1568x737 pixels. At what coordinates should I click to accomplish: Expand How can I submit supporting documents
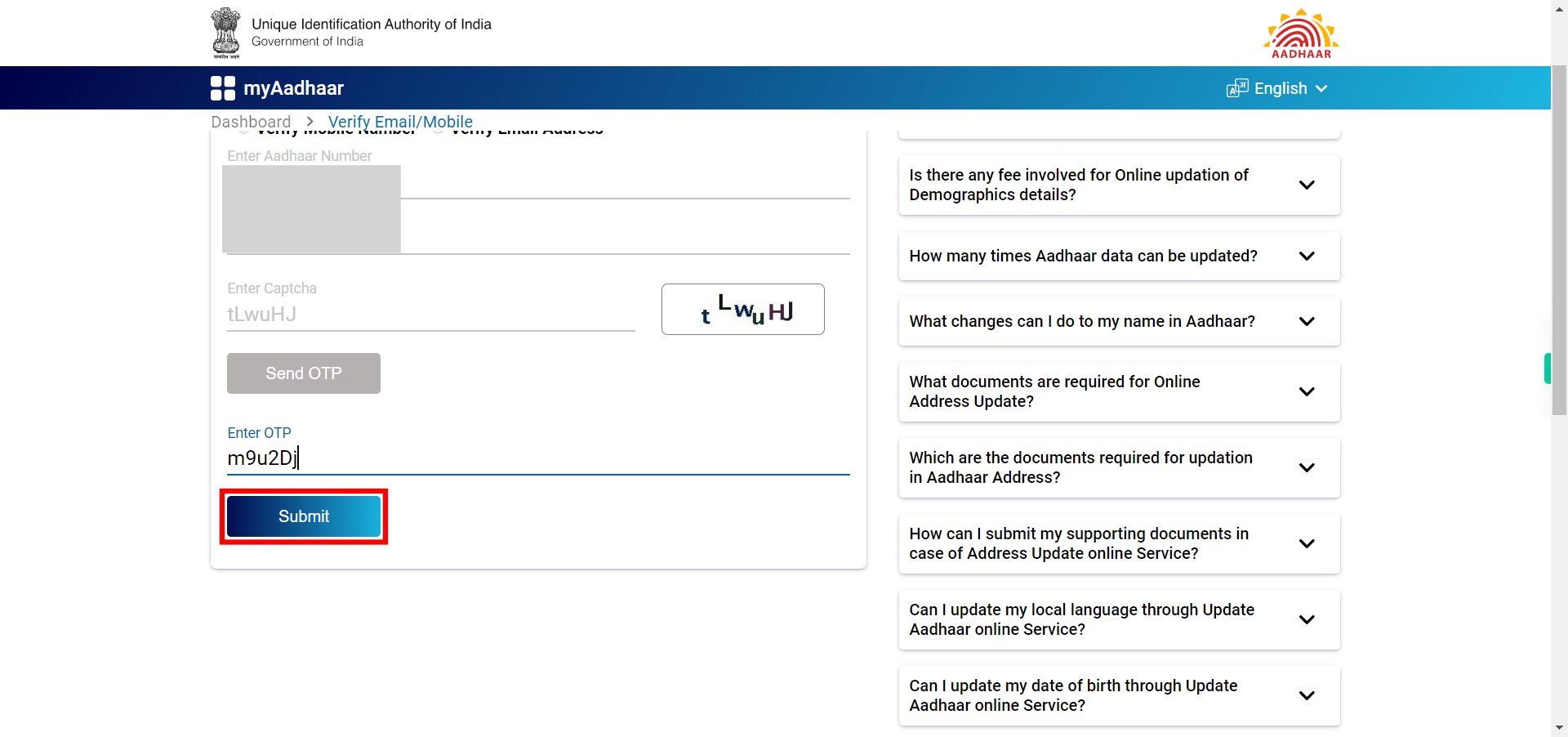pyautogui.click(x=1120, y=543)
